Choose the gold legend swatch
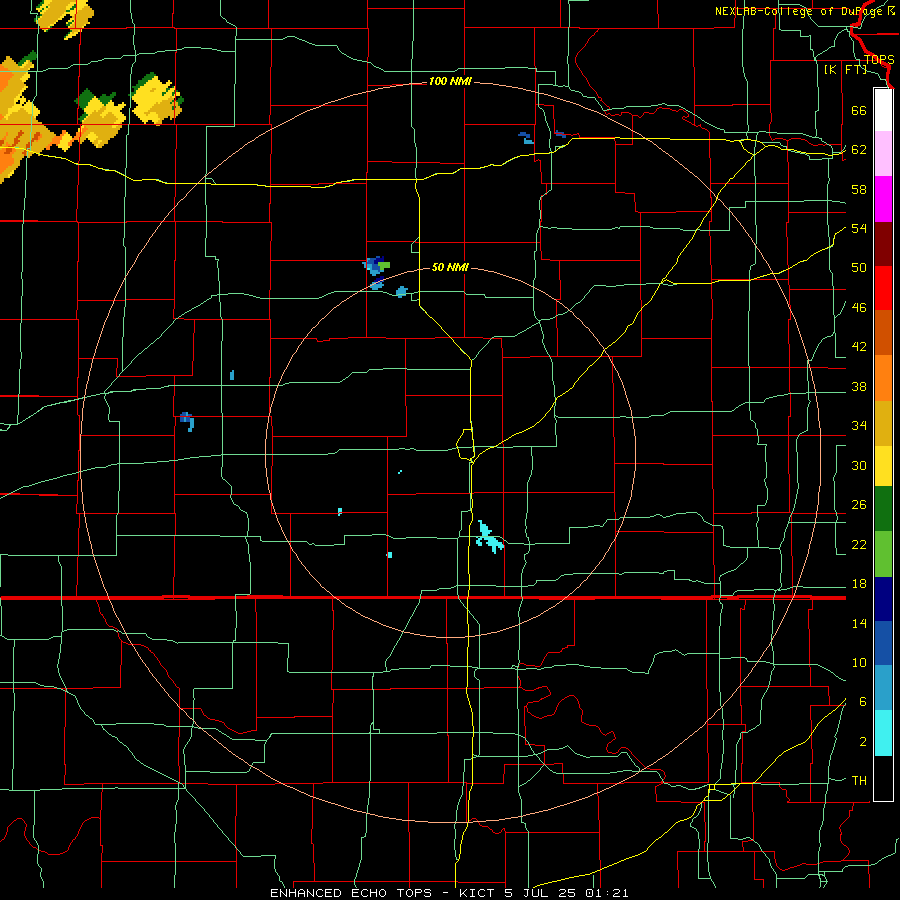This screenshot has width=900, height=900. pyautogui.click(x=883, y=423)
